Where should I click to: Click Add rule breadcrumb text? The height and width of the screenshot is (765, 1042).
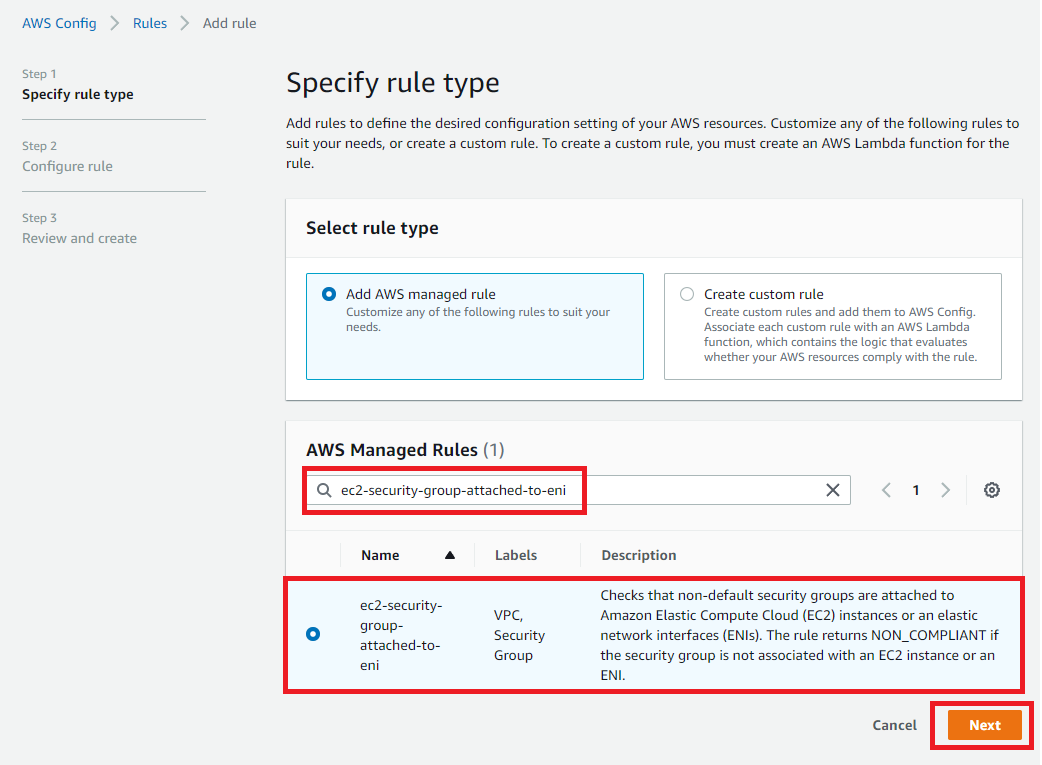coord(229,23)
